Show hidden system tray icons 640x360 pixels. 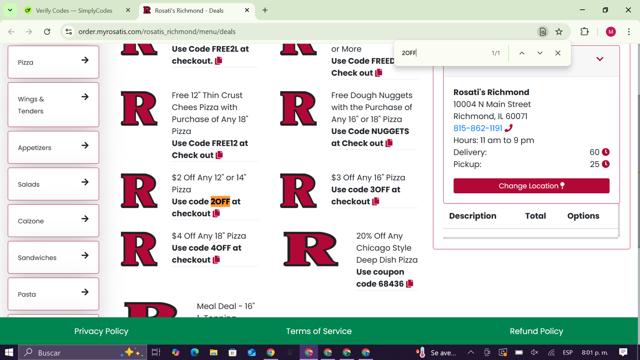click(x=471, y=352)
